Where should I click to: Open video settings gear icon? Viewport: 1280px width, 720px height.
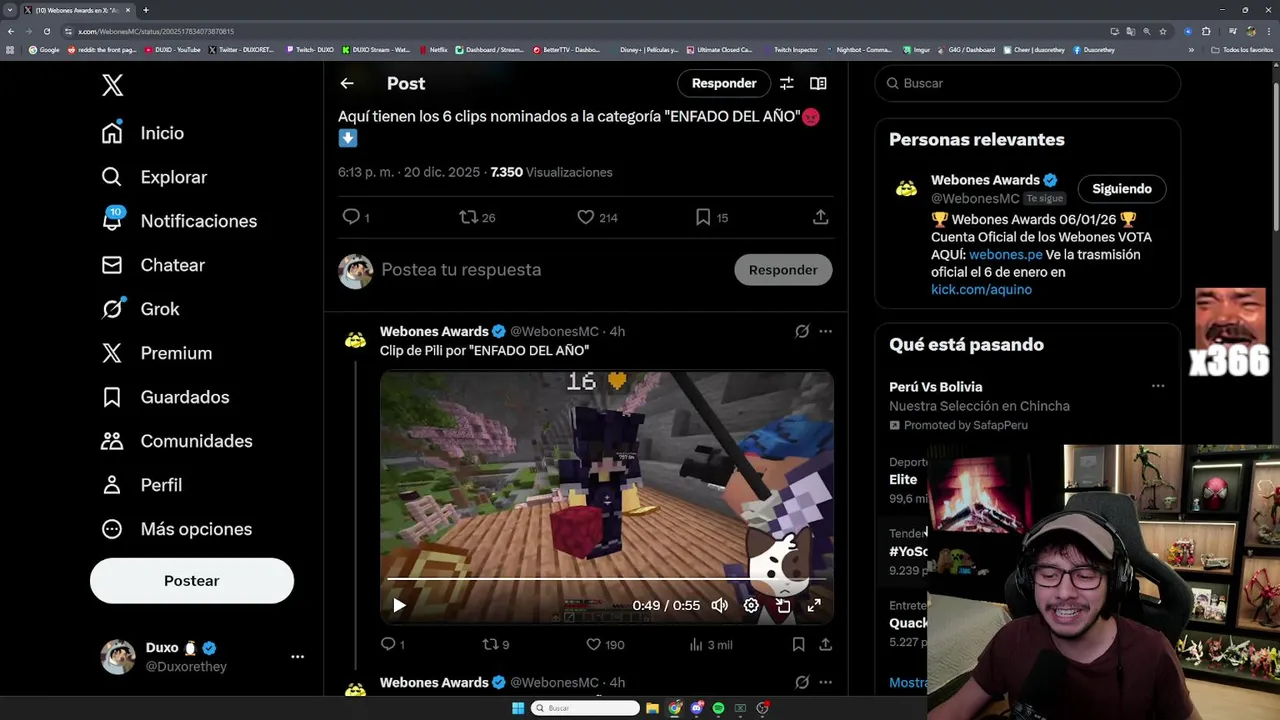coord(751,605)
